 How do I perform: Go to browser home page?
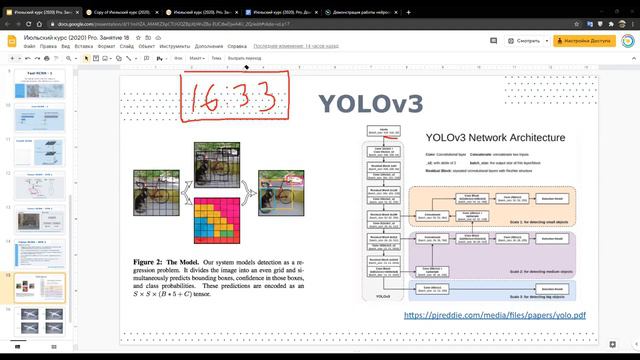(39, 24)
